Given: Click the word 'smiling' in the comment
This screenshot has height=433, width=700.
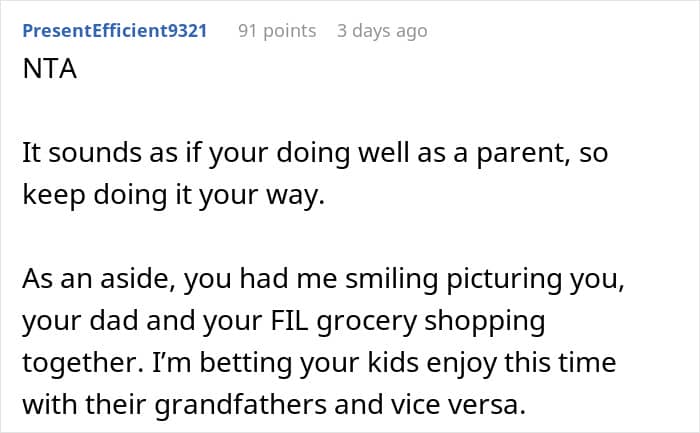Looking at the screenshot, I should [x=392, y=280].
